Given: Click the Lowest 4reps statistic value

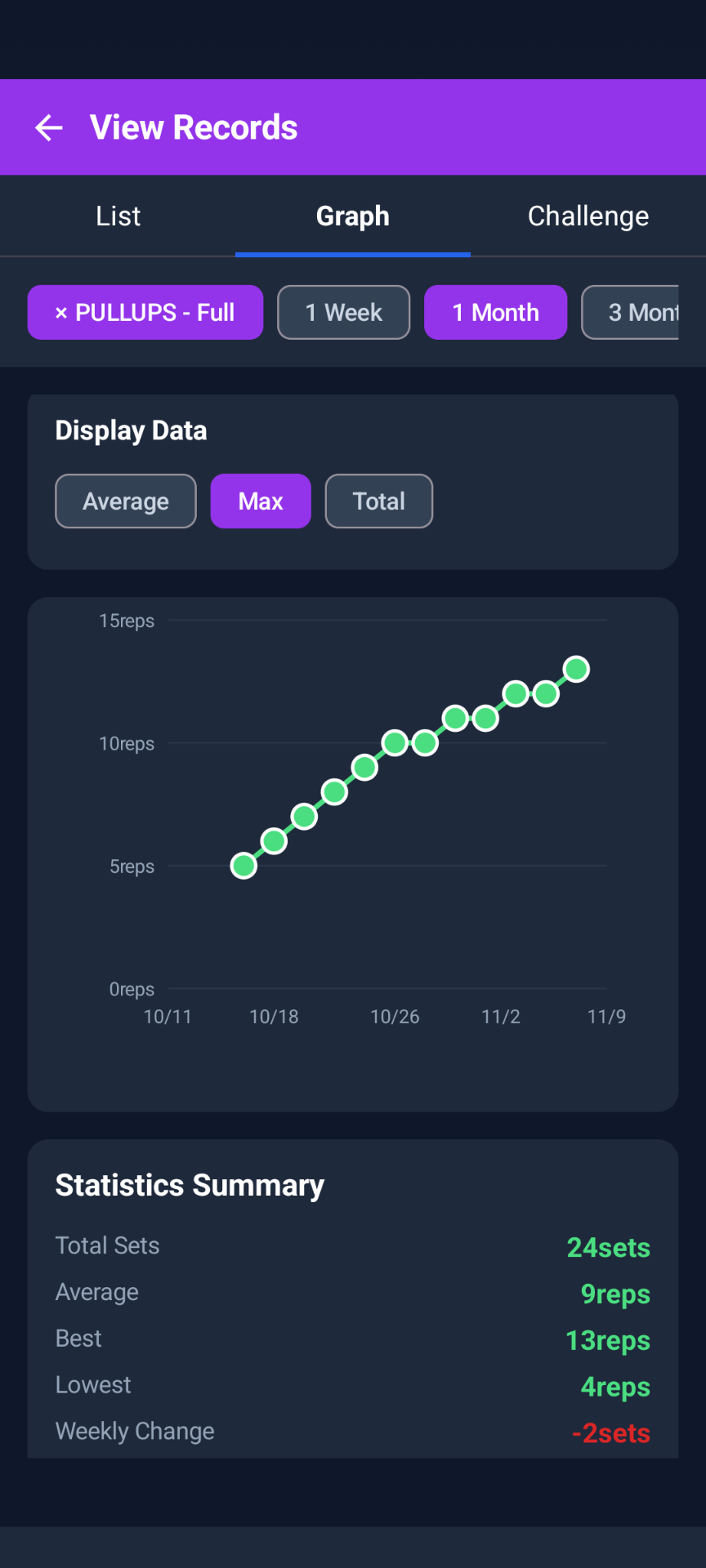Looking at the screenshot, I should [x=614, y=1387].
